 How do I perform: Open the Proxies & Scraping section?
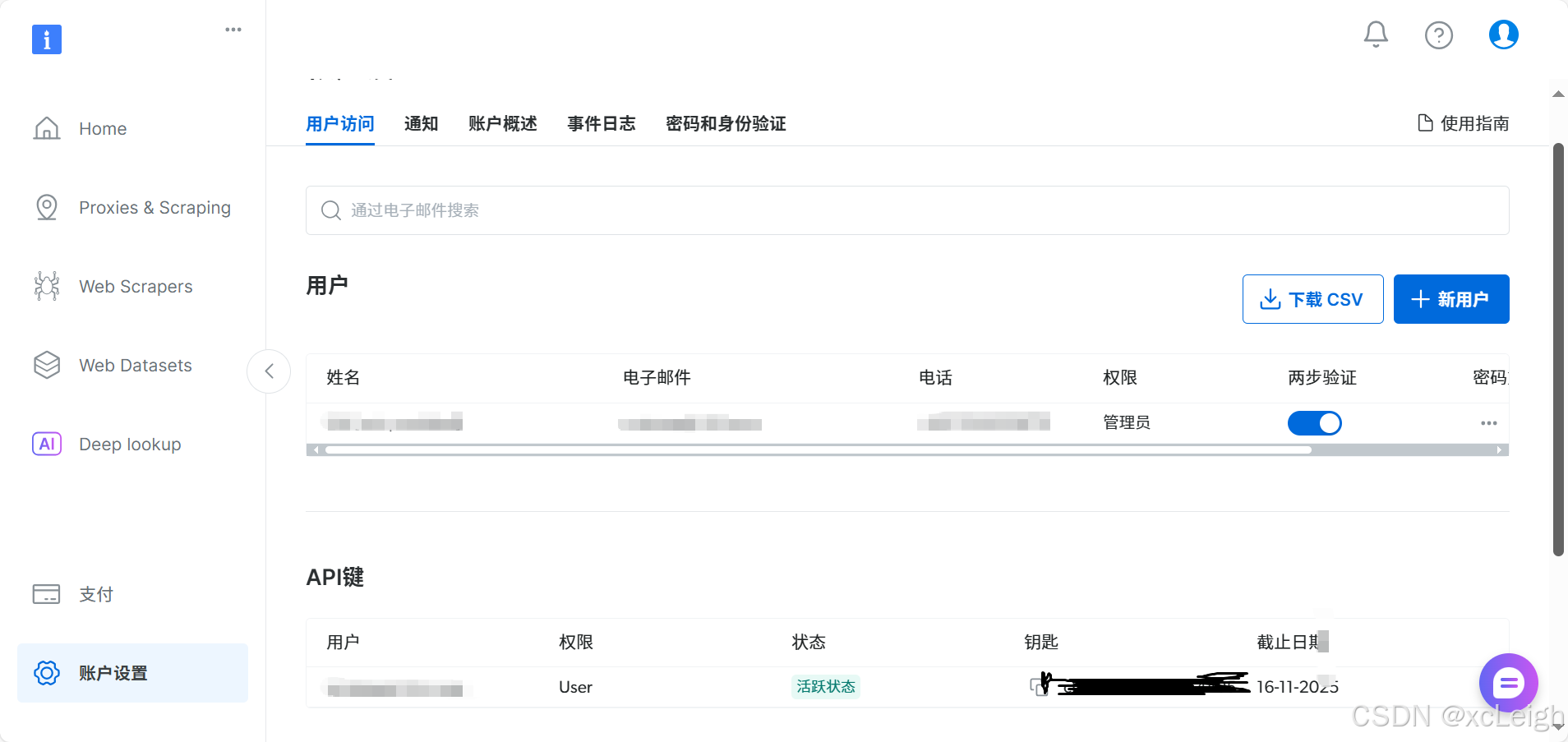click(x=47, y=207)
